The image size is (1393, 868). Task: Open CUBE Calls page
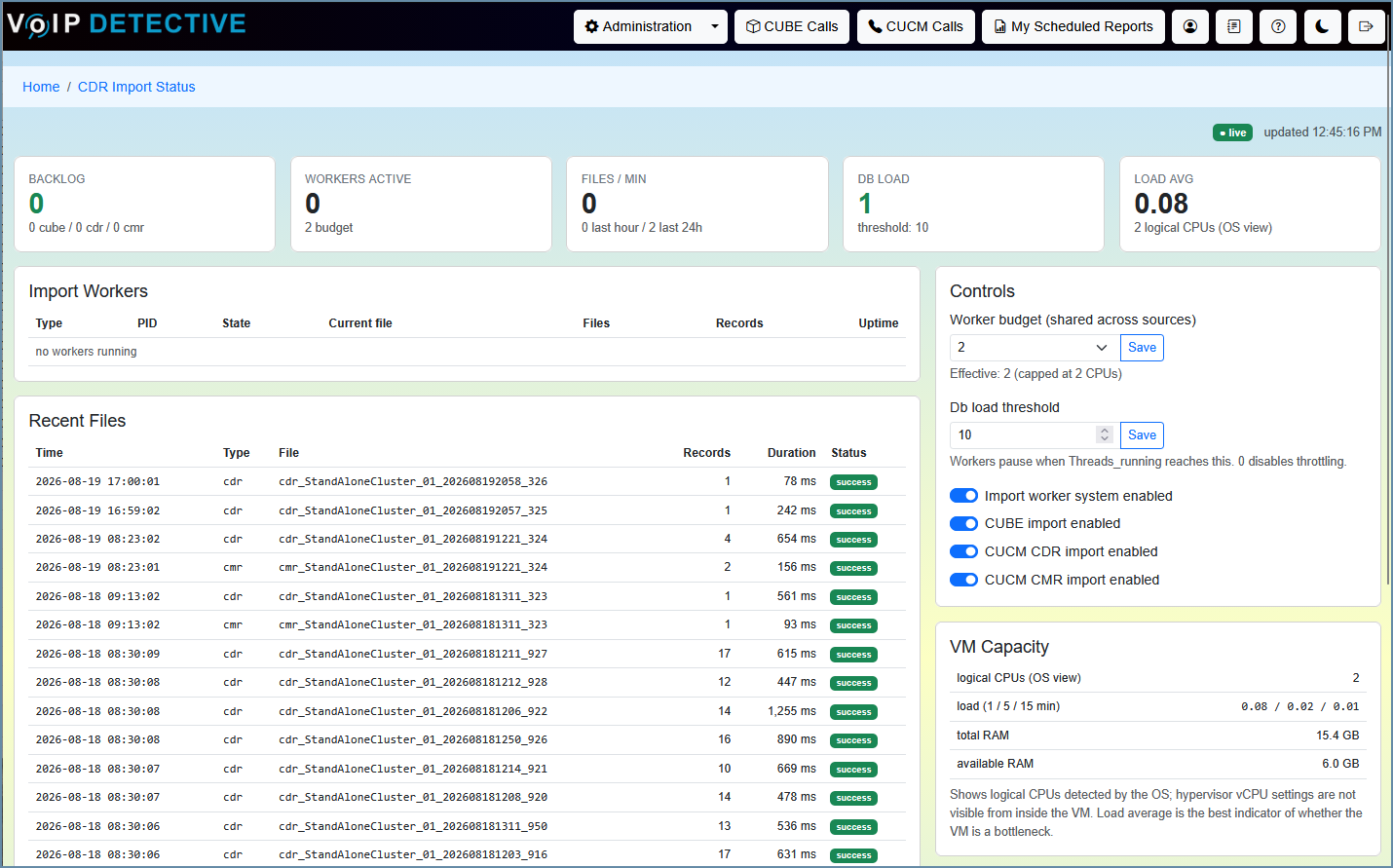pyautogui.click(x=792, y=26)
